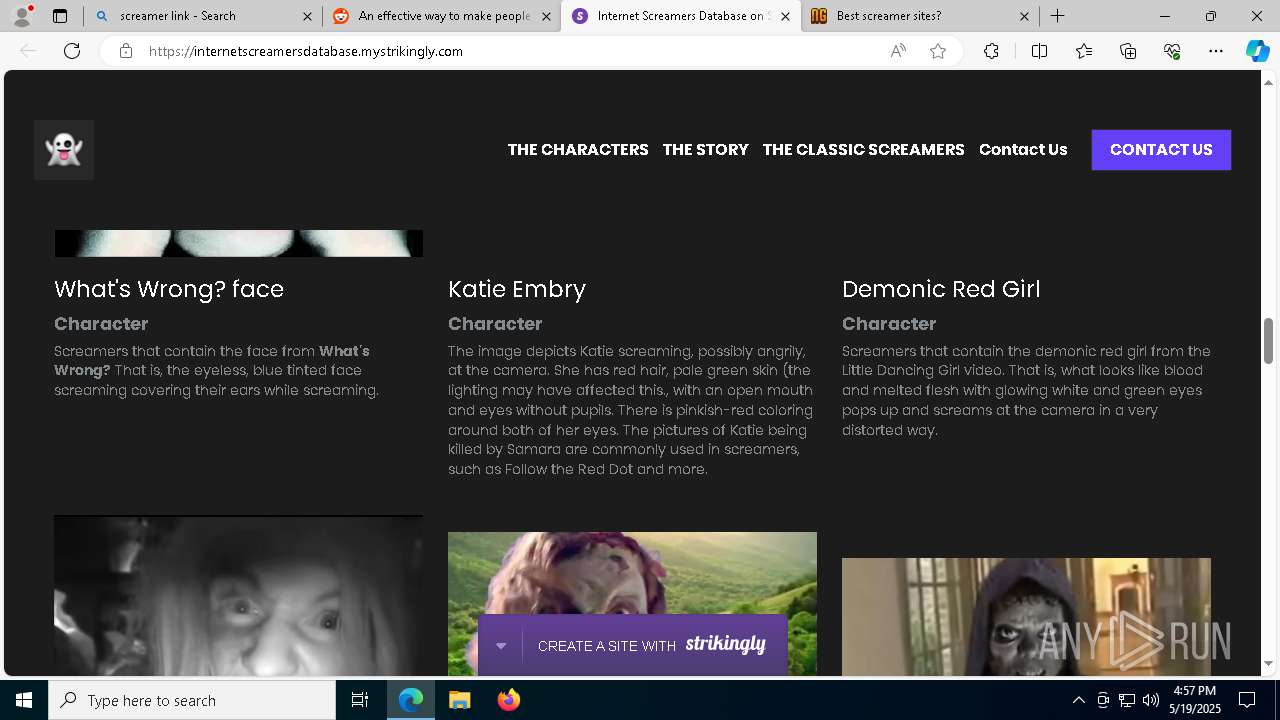
Task: Go to THE CLASSIC SCREAMERS menu item
Action: 863,150
